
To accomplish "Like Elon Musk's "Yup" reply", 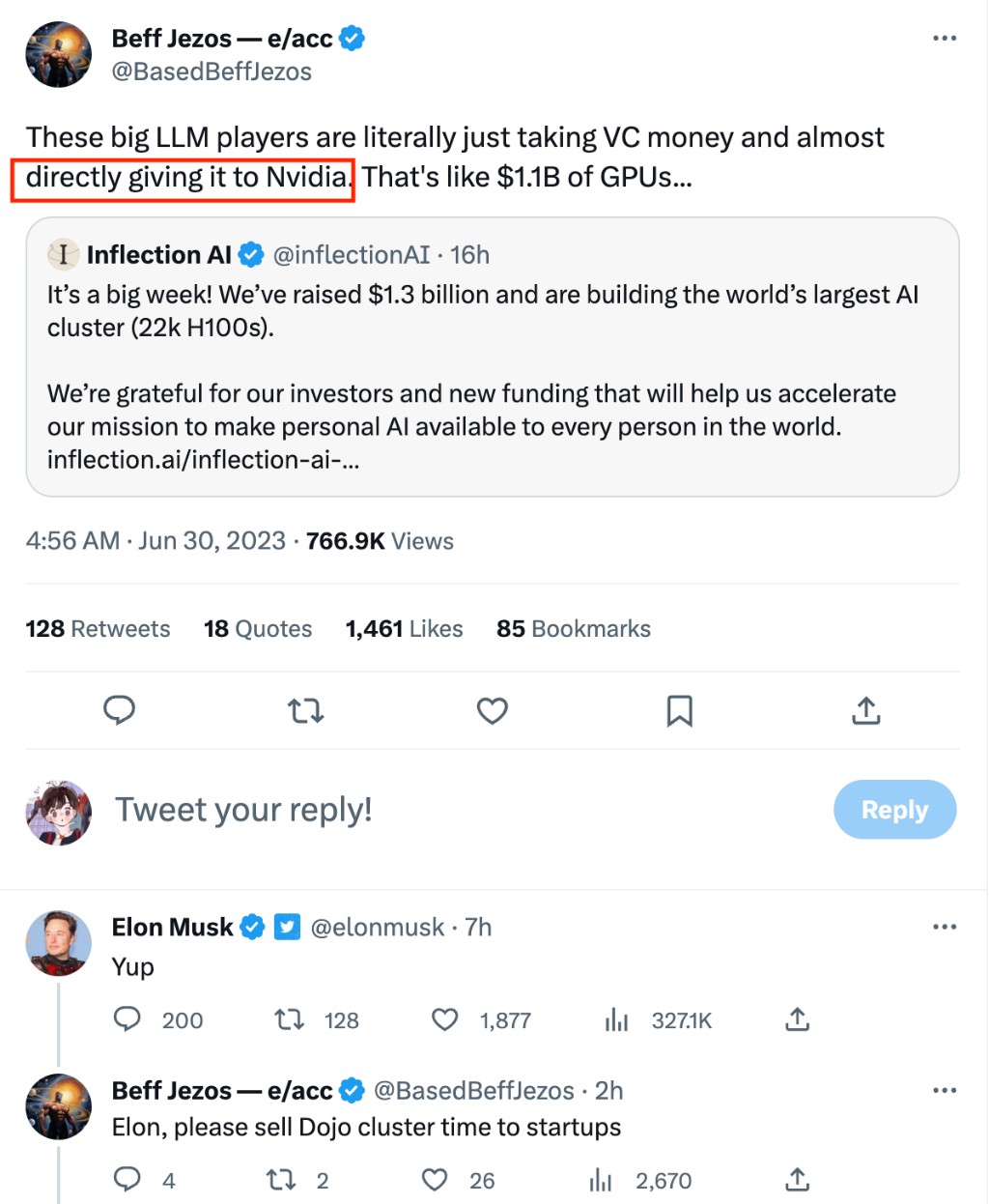I will [445, 1019].
